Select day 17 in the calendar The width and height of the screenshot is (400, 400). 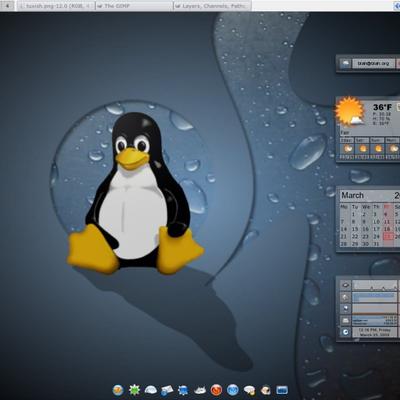point(376,229)
